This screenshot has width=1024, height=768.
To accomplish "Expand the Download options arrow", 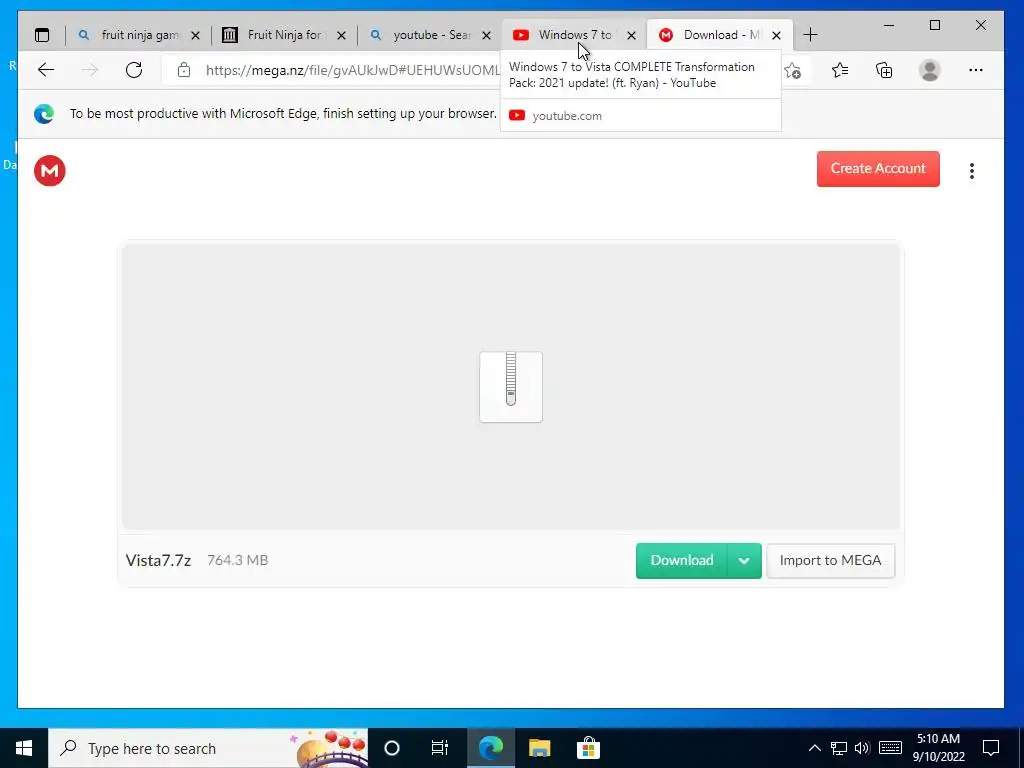I will (744, 560).
